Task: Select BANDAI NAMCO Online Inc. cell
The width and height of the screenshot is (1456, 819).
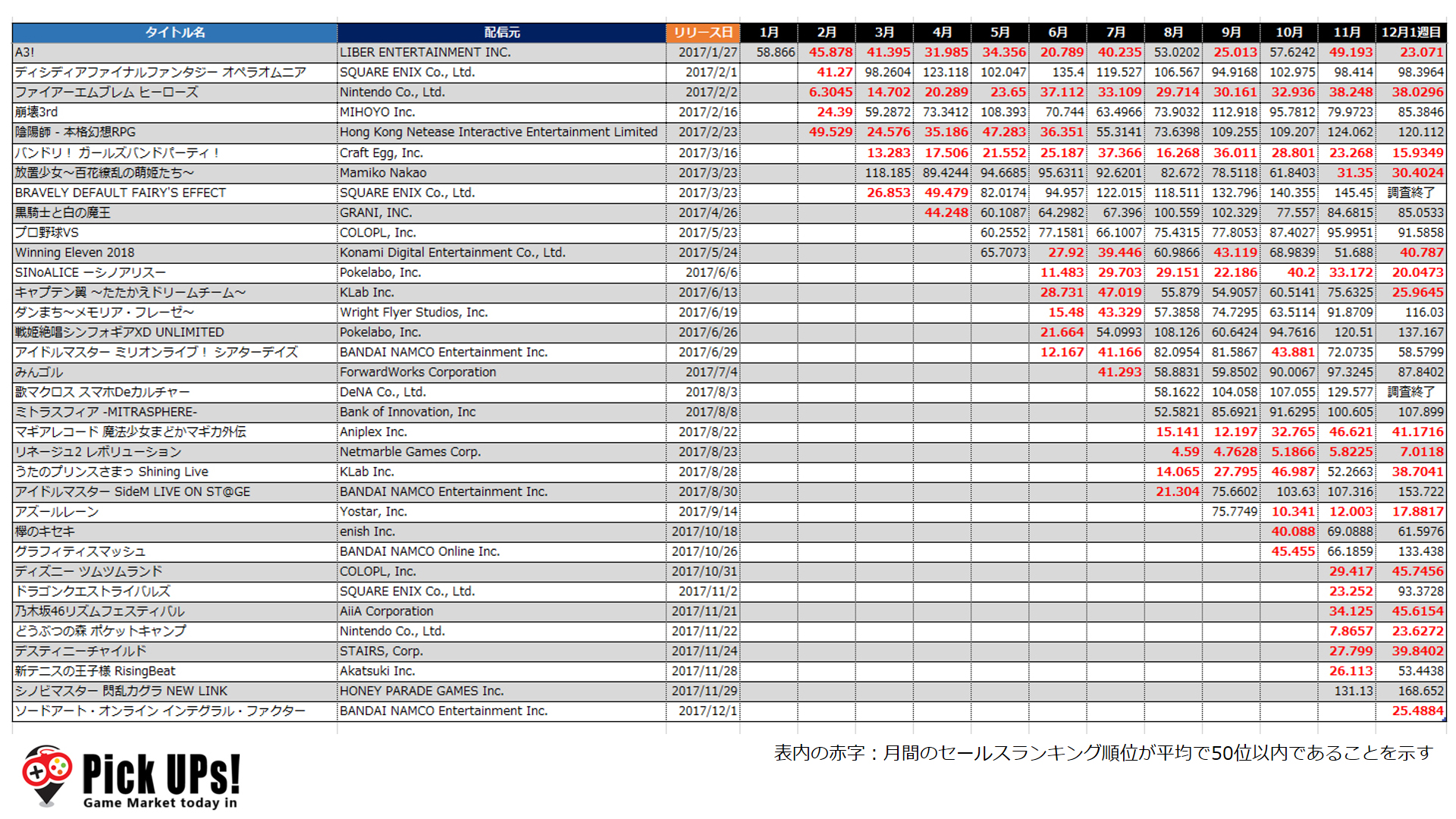Action: (502, 551)
